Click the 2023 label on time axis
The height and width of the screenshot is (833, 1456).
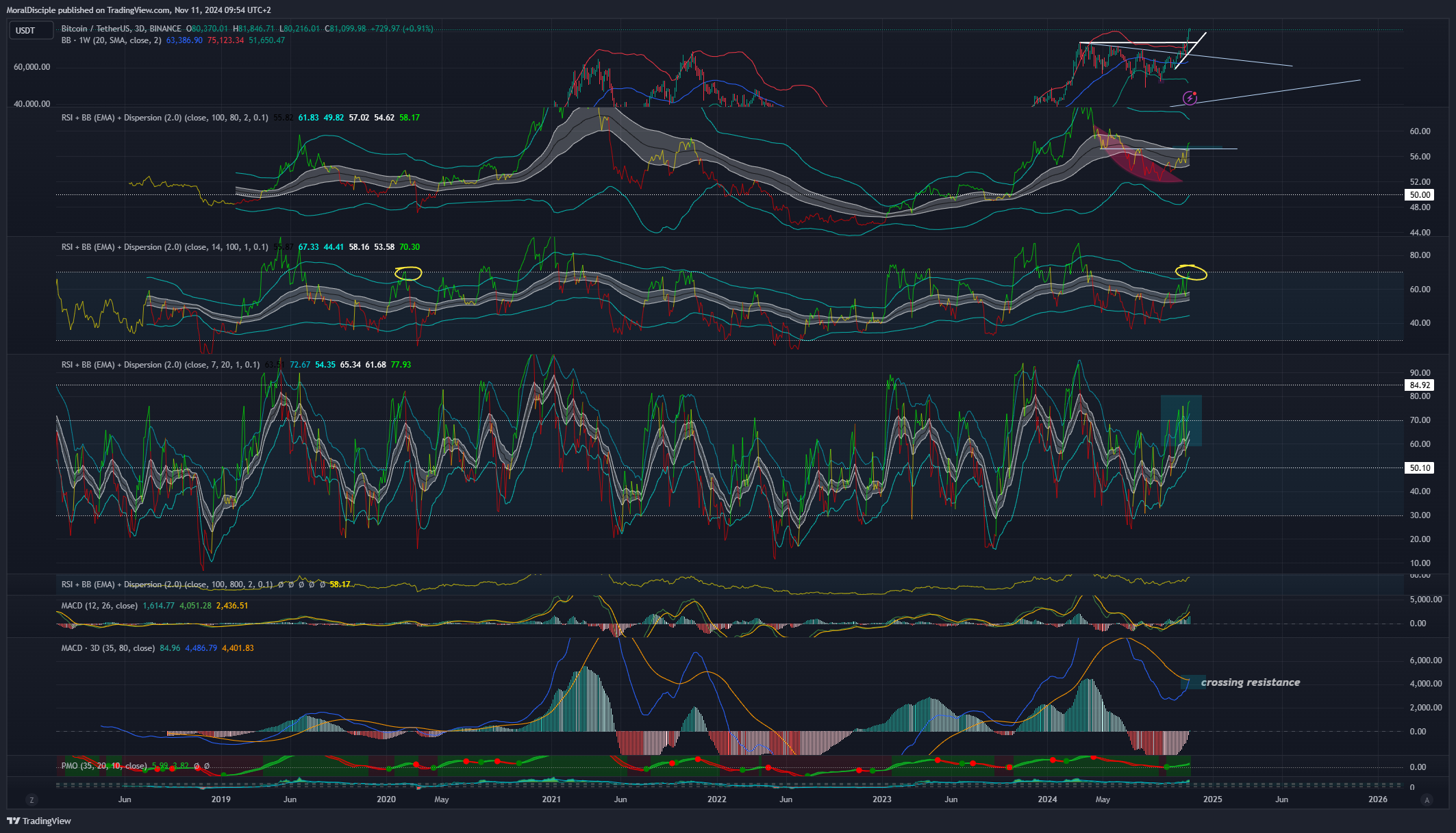click(882, 799)
